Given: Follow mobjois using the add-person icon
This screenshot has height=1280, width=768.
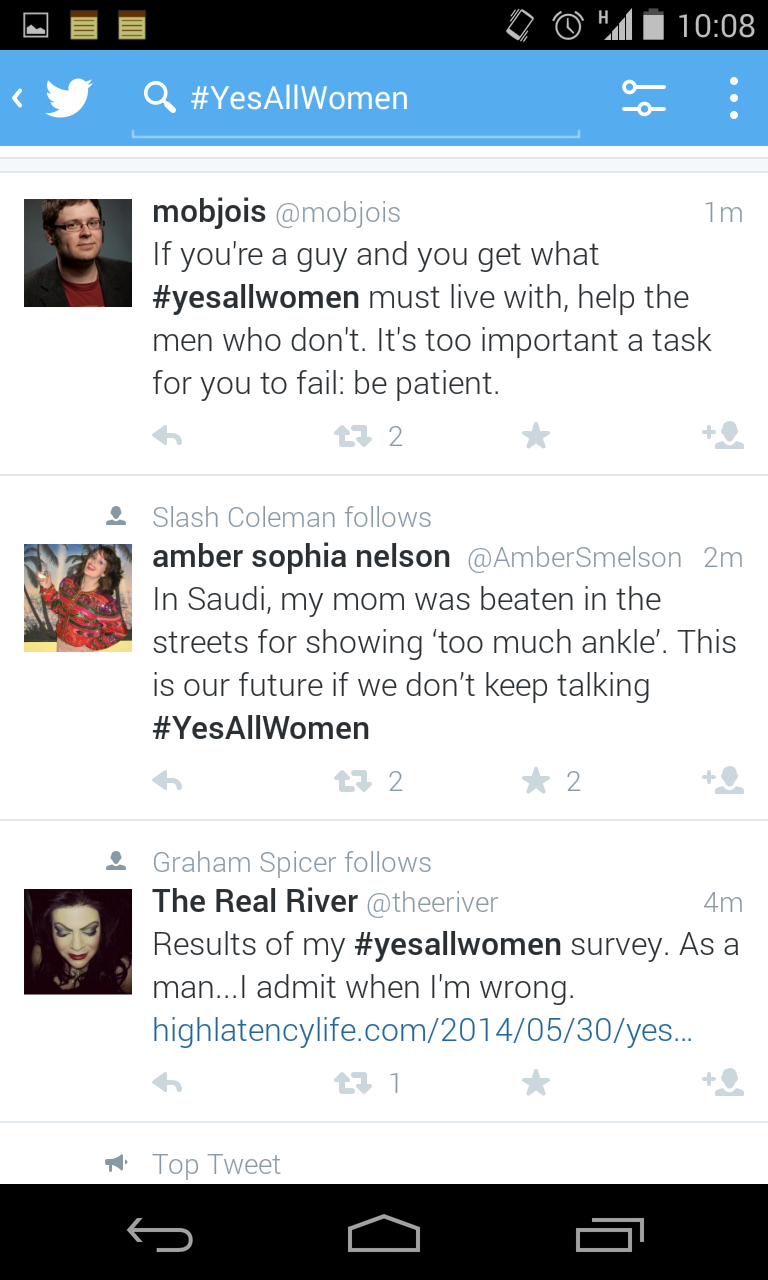Looking at the screenshot, I should click(723, 436).
